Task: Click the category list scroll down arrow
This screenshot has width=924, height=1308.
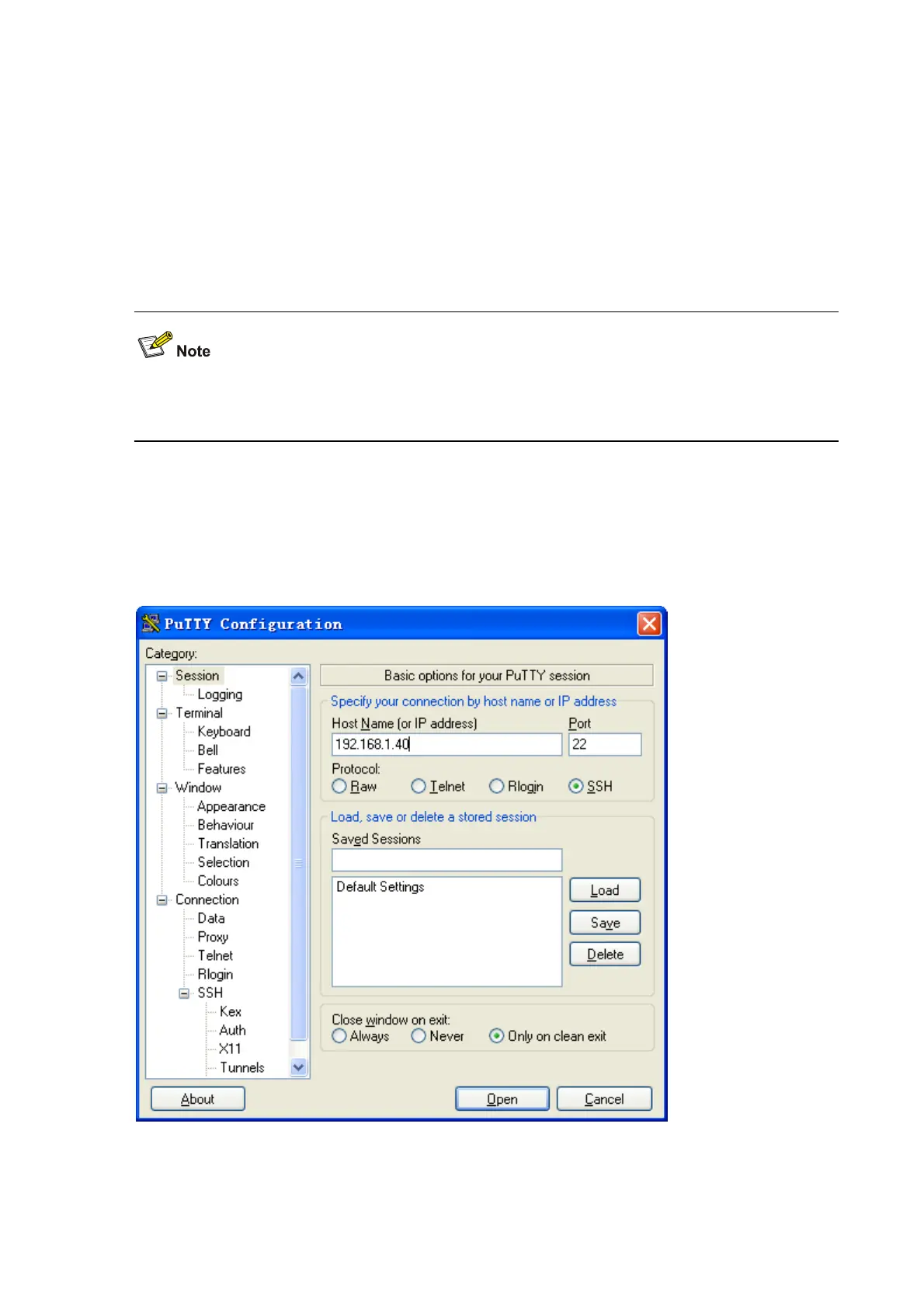Action: [x=299, y=1067]
